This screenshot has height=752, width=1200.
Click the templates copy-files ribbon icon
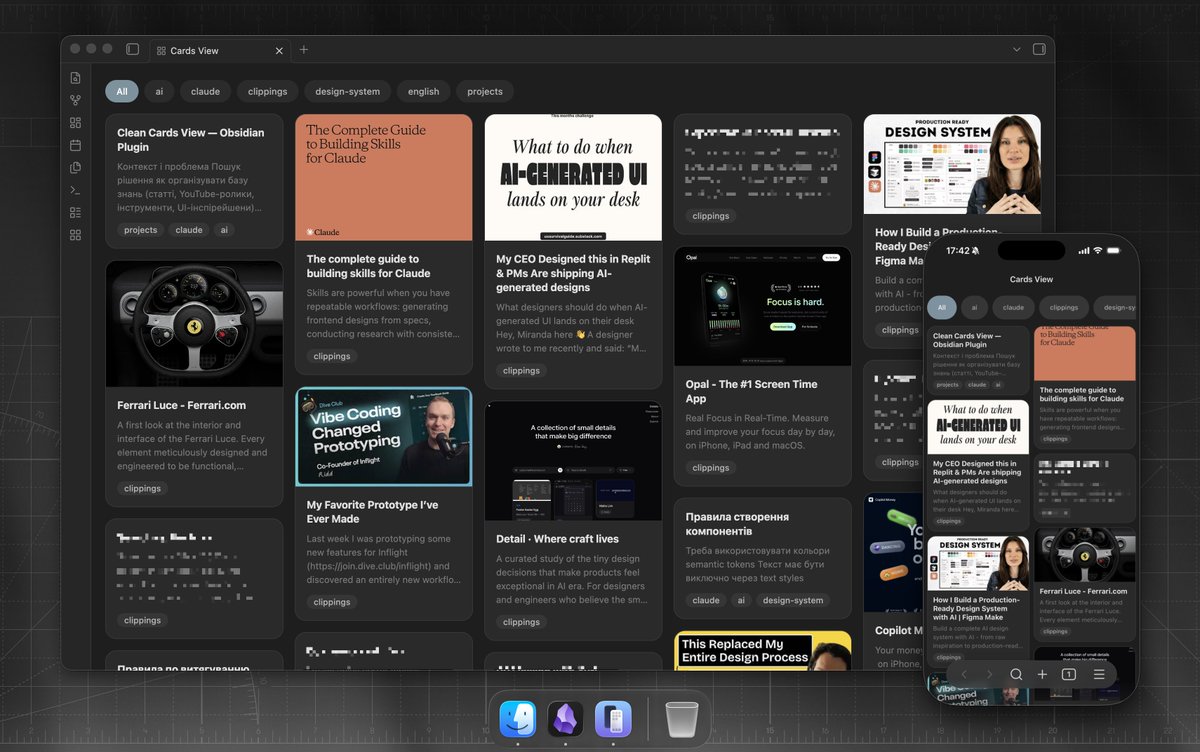point(75,168)
